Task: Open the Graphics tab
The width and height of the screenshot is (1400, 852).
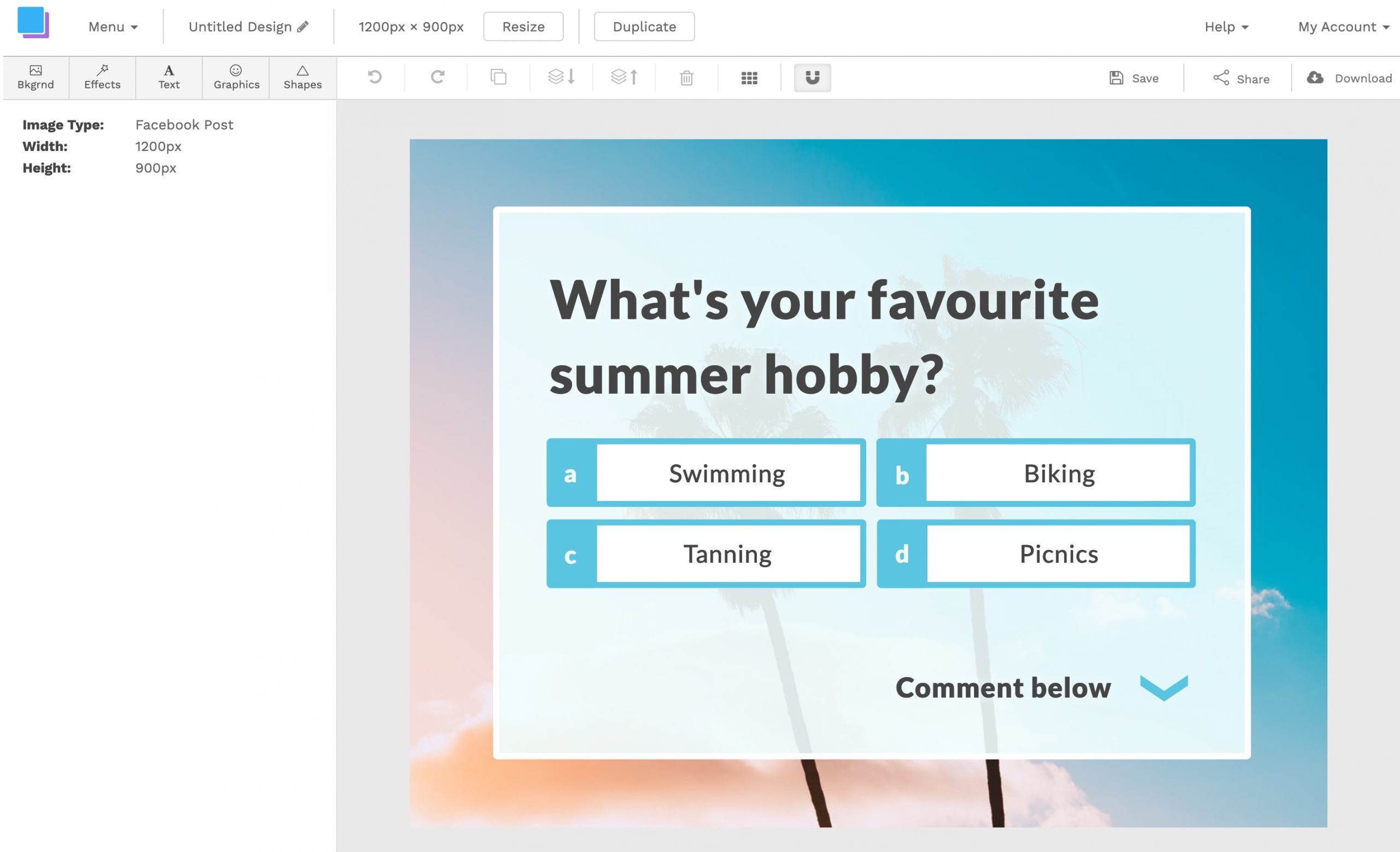Action: (236, 78)
